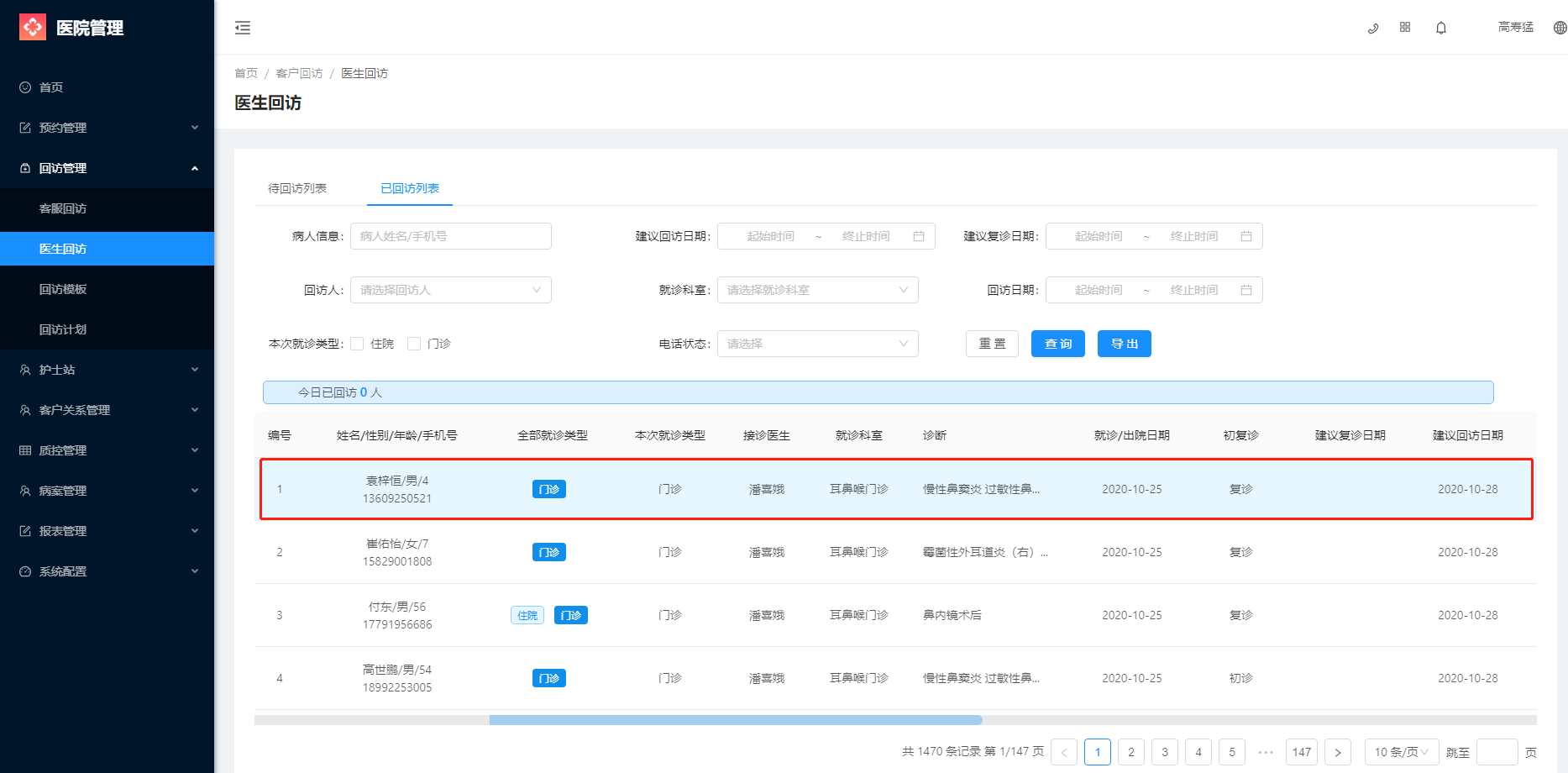Click the pagination ellipsis jump icon

(1266, 752)
